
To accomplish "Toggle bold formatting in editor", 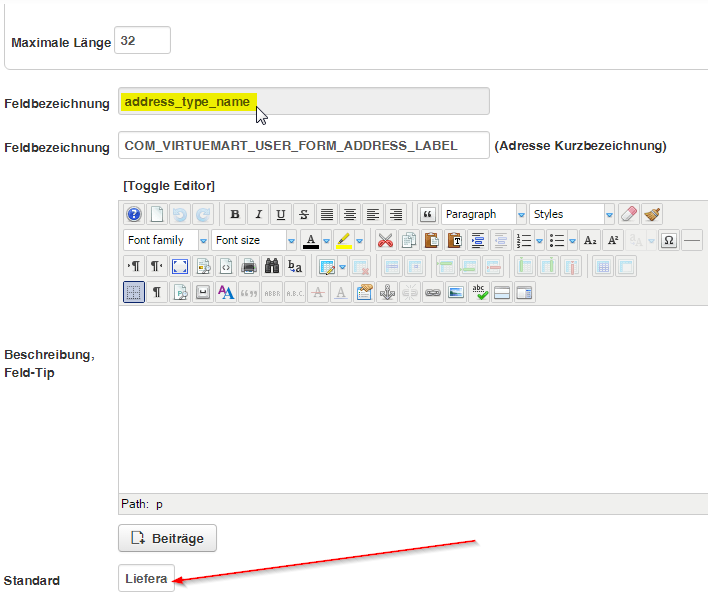I will [234, 214].
